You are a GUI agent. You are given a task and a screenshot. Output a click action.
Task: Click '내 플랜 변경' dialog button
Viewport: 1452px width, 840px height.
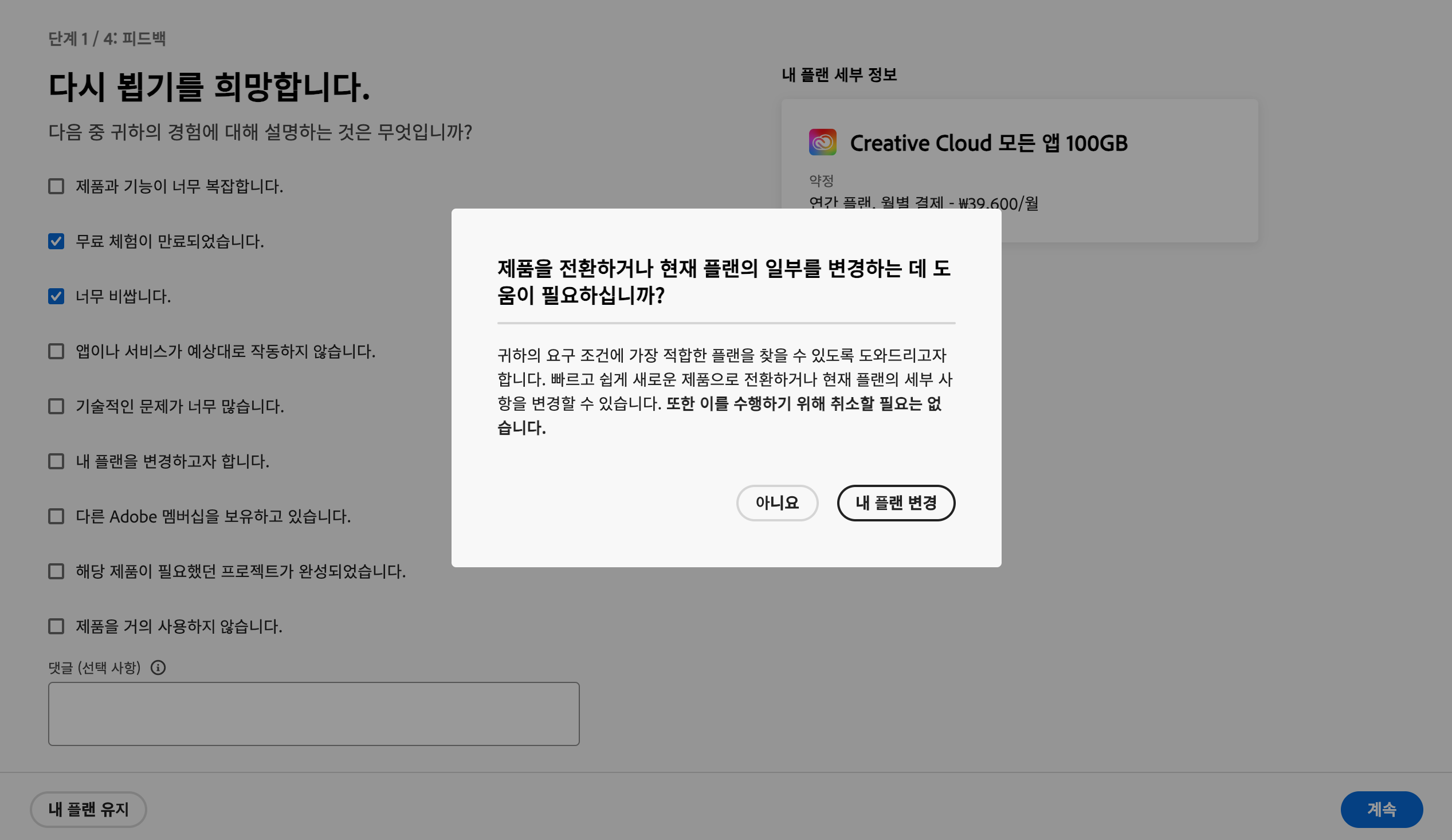pos(896,503)
